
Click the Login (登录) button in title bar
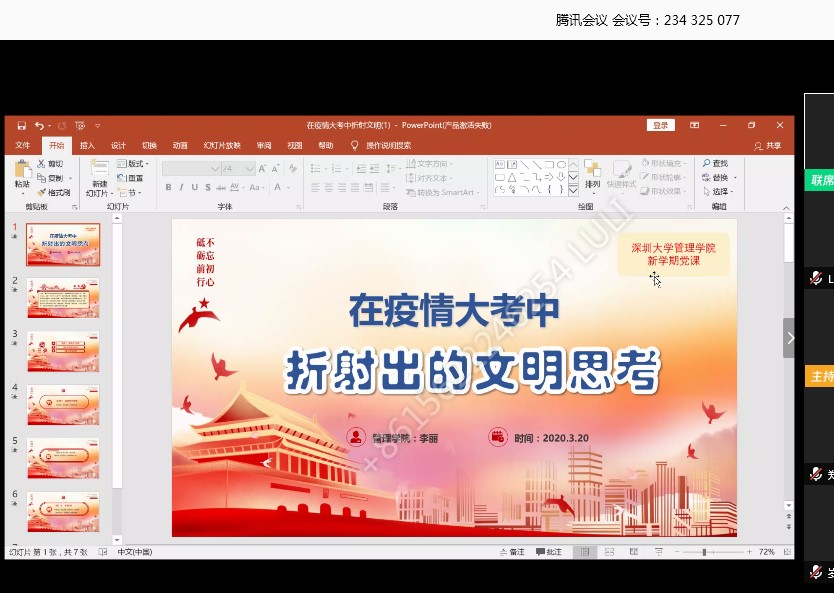[660, 125]
